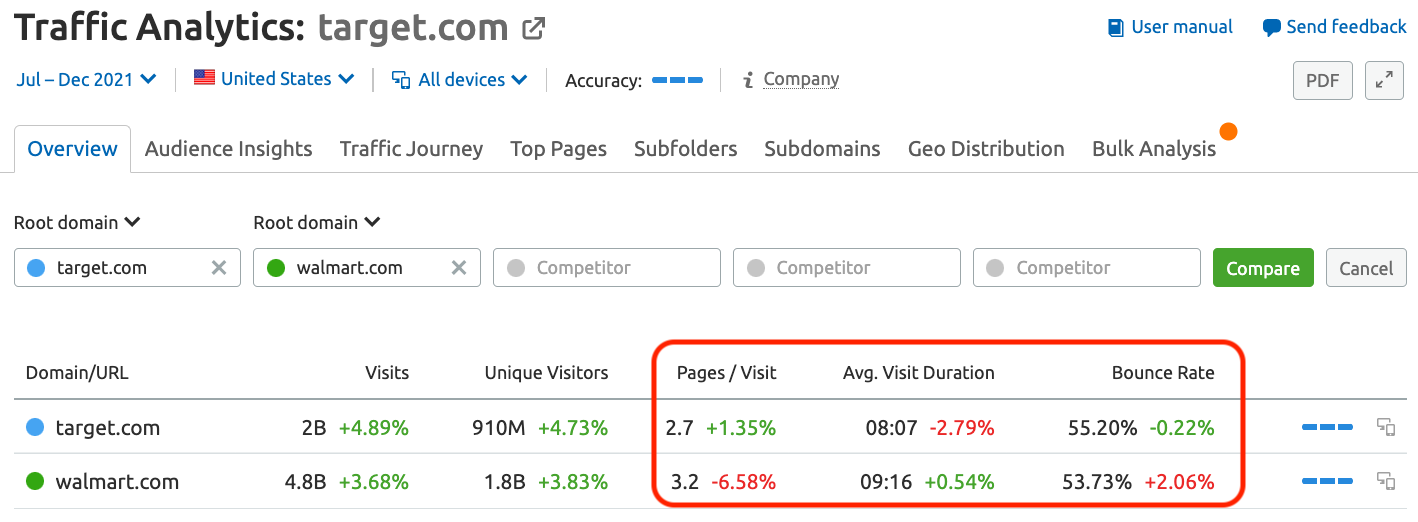The height and width of the screenshot is (522, 1418).
Task: Open the Jul – Dec 2021 date dropdown
Action: [x=86, y=79]
